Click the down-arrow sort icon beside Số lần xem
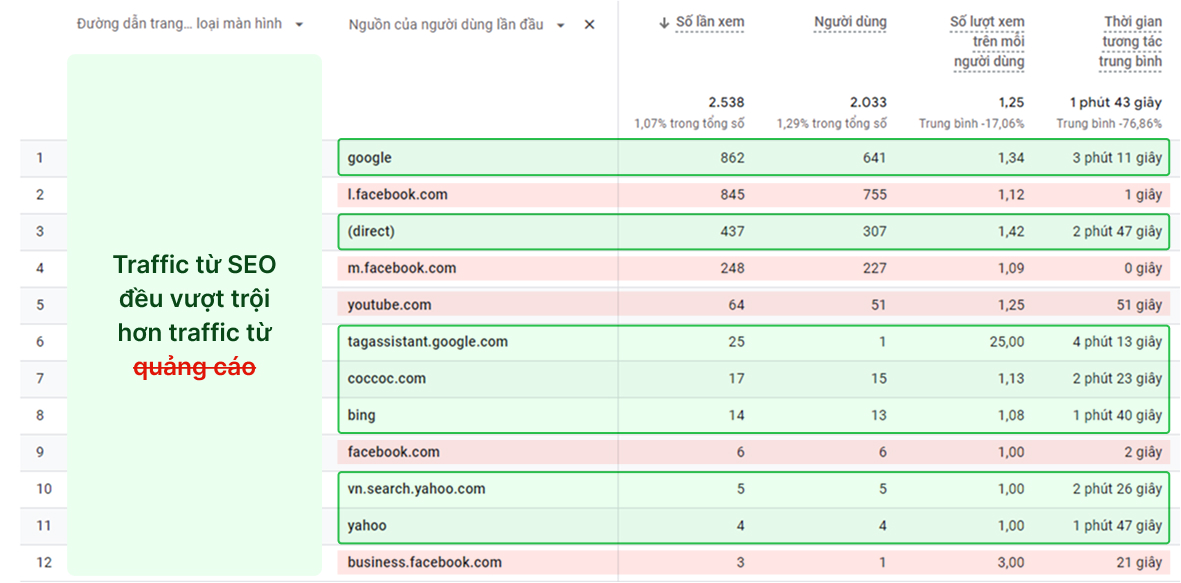This screenshot has width=1181, height=583. coord(664,22)
